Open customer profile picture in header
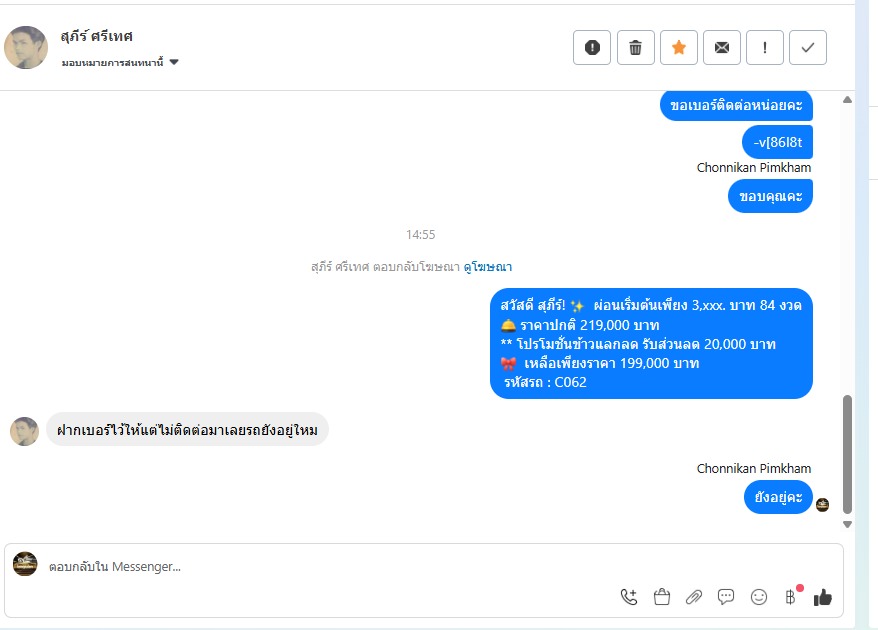The image size is (878, 630). click(x=26, y=48)
